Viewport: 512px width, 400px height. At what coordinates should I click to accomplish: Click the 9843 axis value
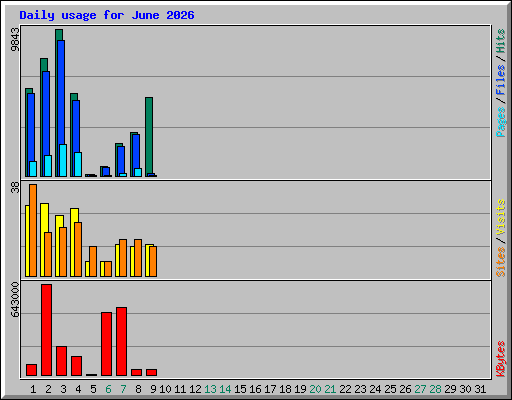(x=15, y=40)
